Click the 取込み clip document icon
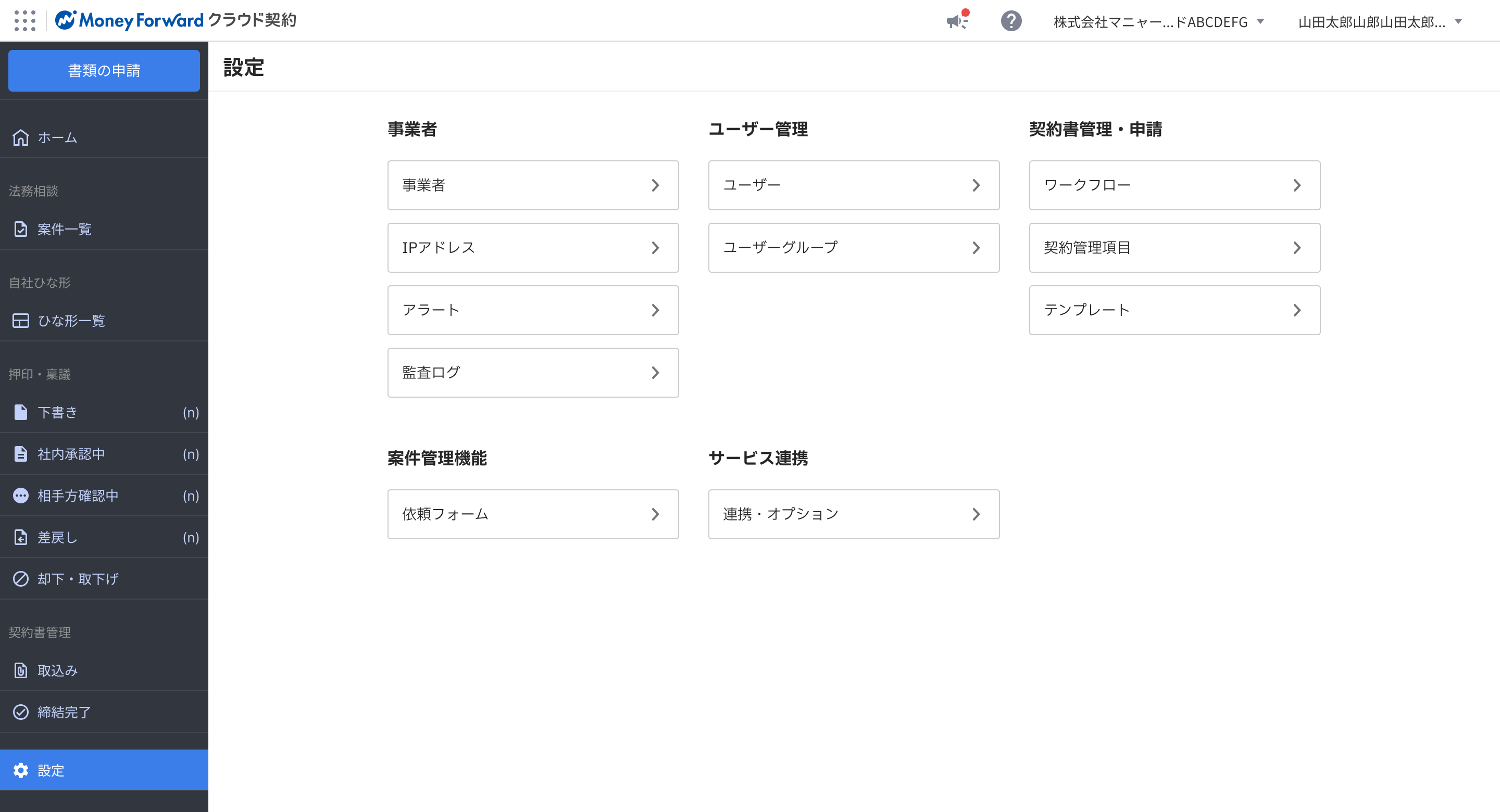This screenshot has height=812, width=1500. pyautogui.click(x=21, y=670)
